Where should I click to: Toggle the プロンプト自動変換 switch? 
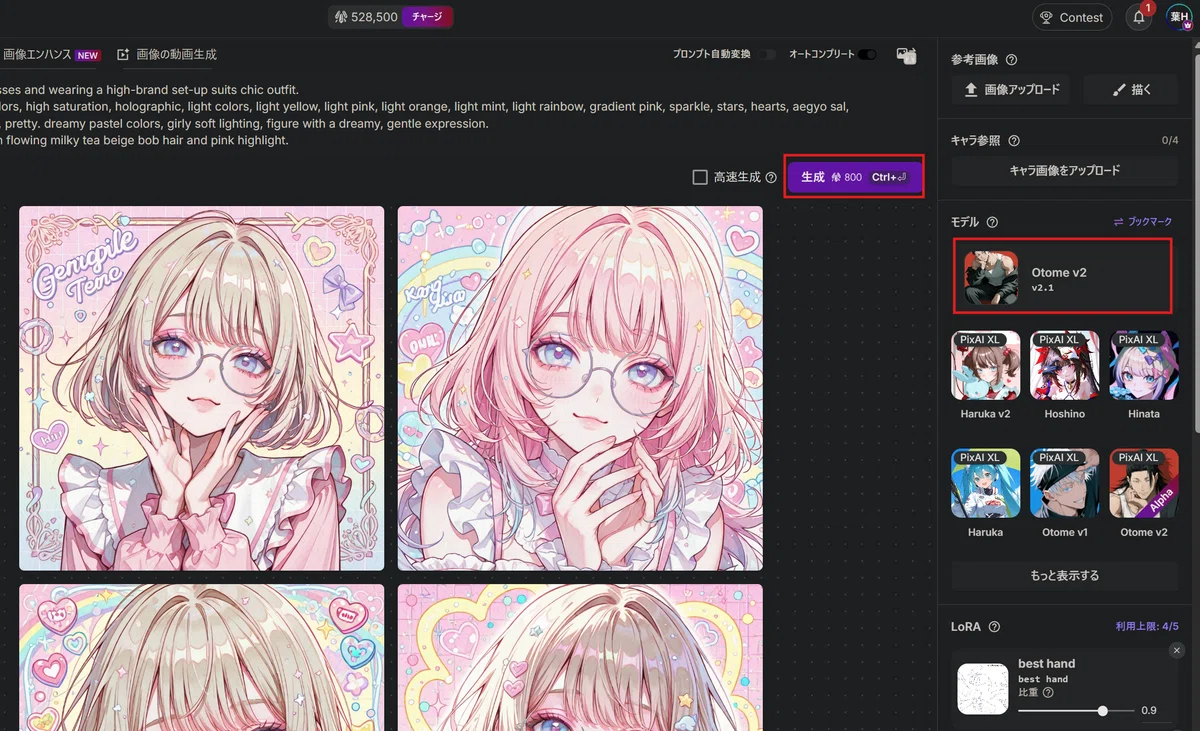click(765, 54)
